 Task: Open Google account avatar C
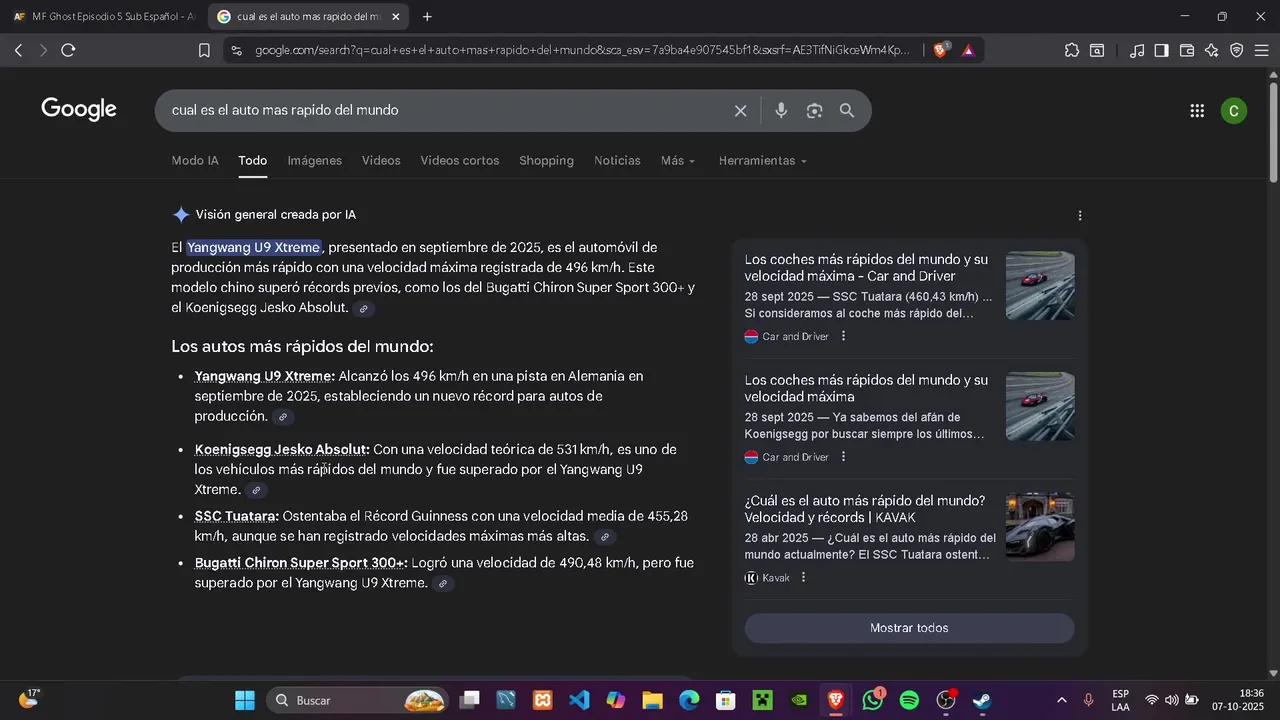[x=1234, y=111]
